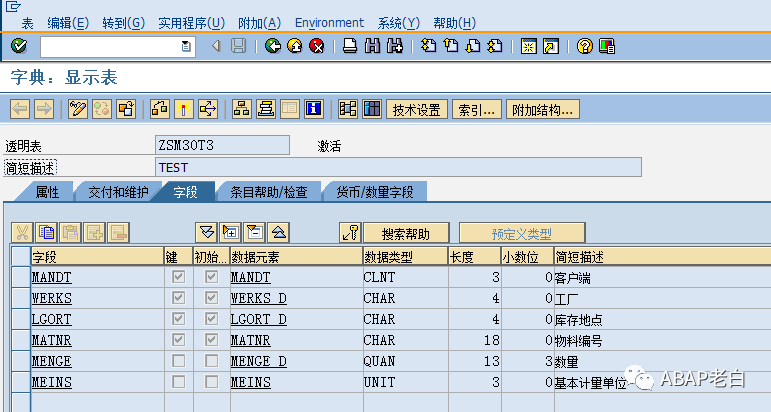Click into the command input field
Screen dimensions: 771x412
pyautogui.click(x=111, y=47)
